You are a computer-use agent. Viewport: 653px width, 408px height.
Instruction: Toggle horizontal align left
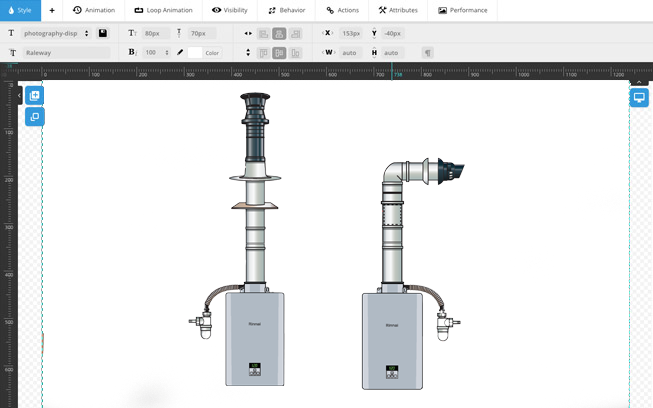263,33
